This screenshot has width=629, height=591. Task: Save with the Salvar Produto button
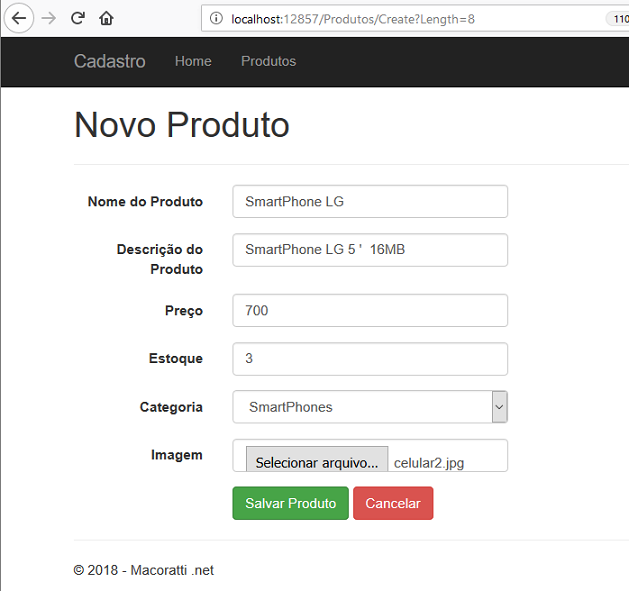(290, 503)
